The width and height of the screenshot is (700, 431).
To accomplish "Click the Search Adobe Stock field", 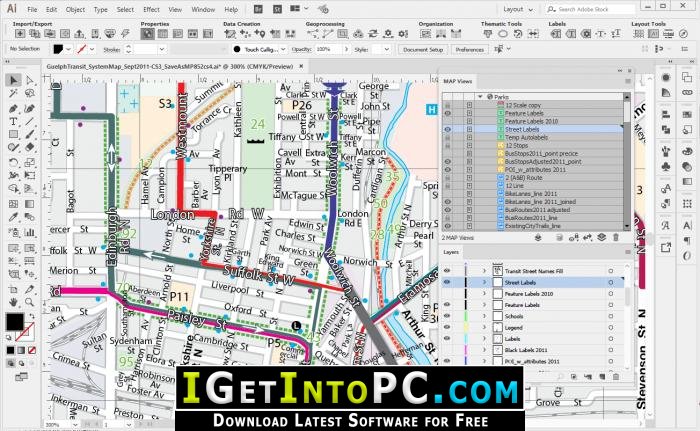I will point(590,9).
